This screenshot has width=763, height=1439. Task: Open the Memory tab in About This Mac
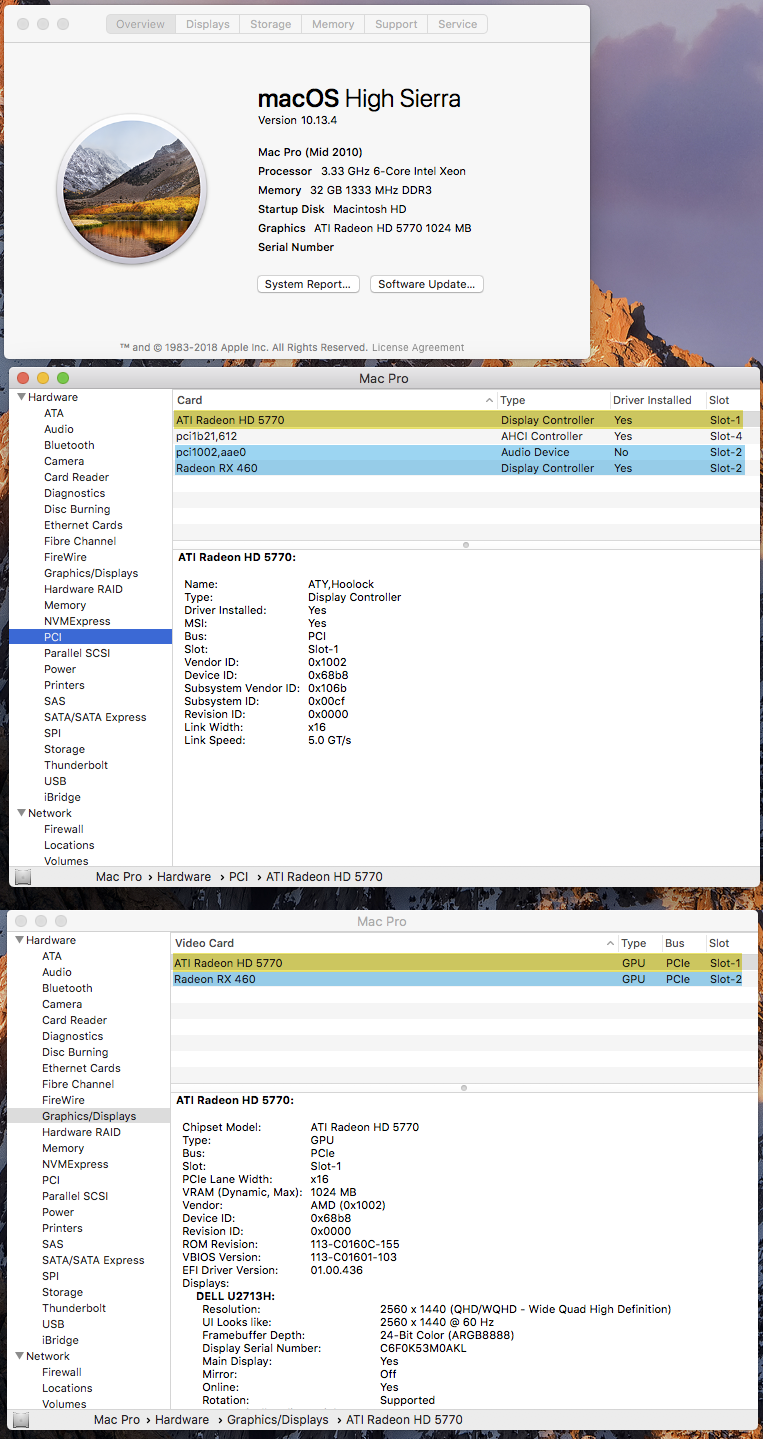[333, 24]
